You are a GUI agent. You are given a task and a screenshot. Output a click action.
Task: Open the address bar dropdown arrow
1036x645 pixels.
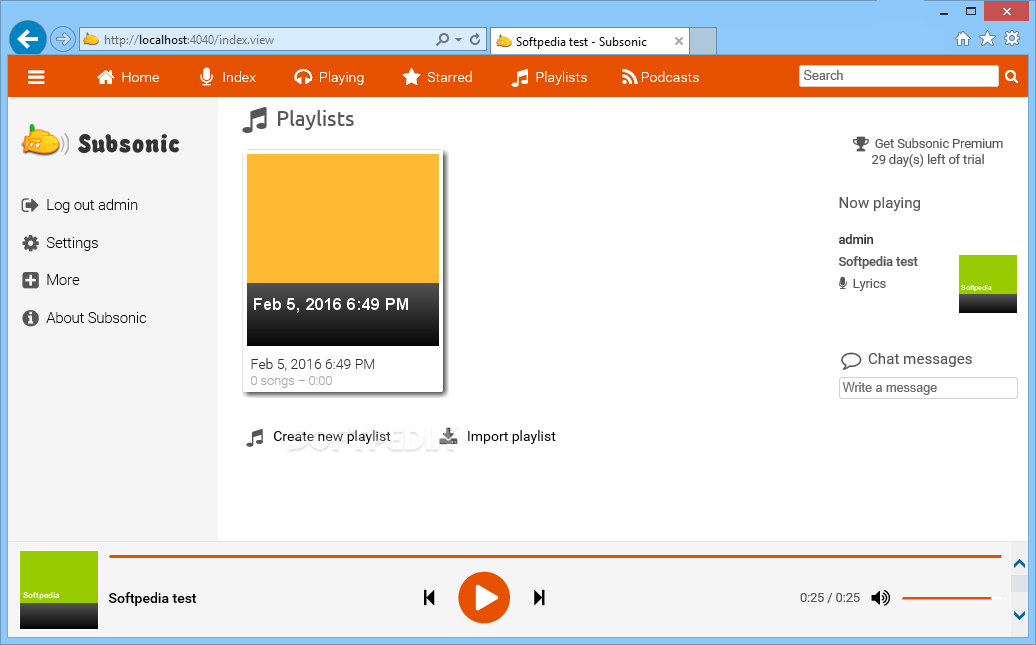[459, 40]
